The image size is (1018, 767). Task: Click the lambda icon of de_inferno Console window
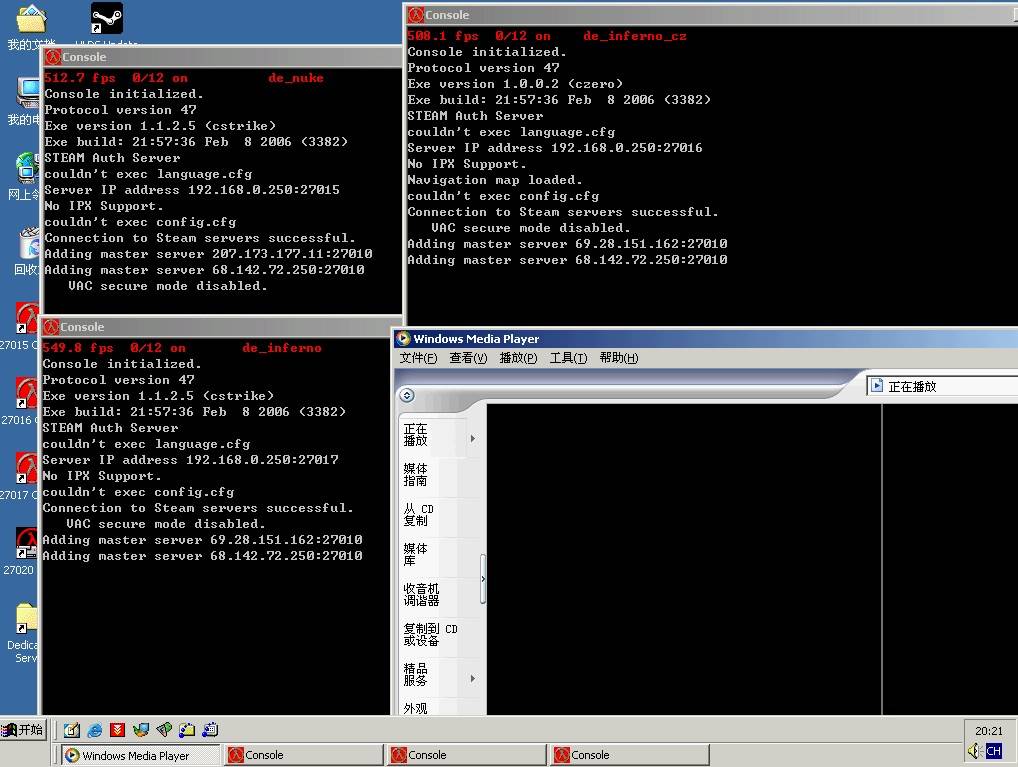[x=51, y=327]
